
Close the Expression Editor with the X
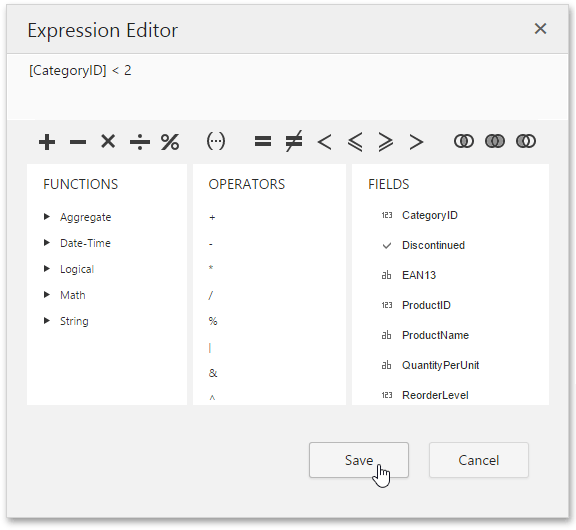tap(540, 29)
